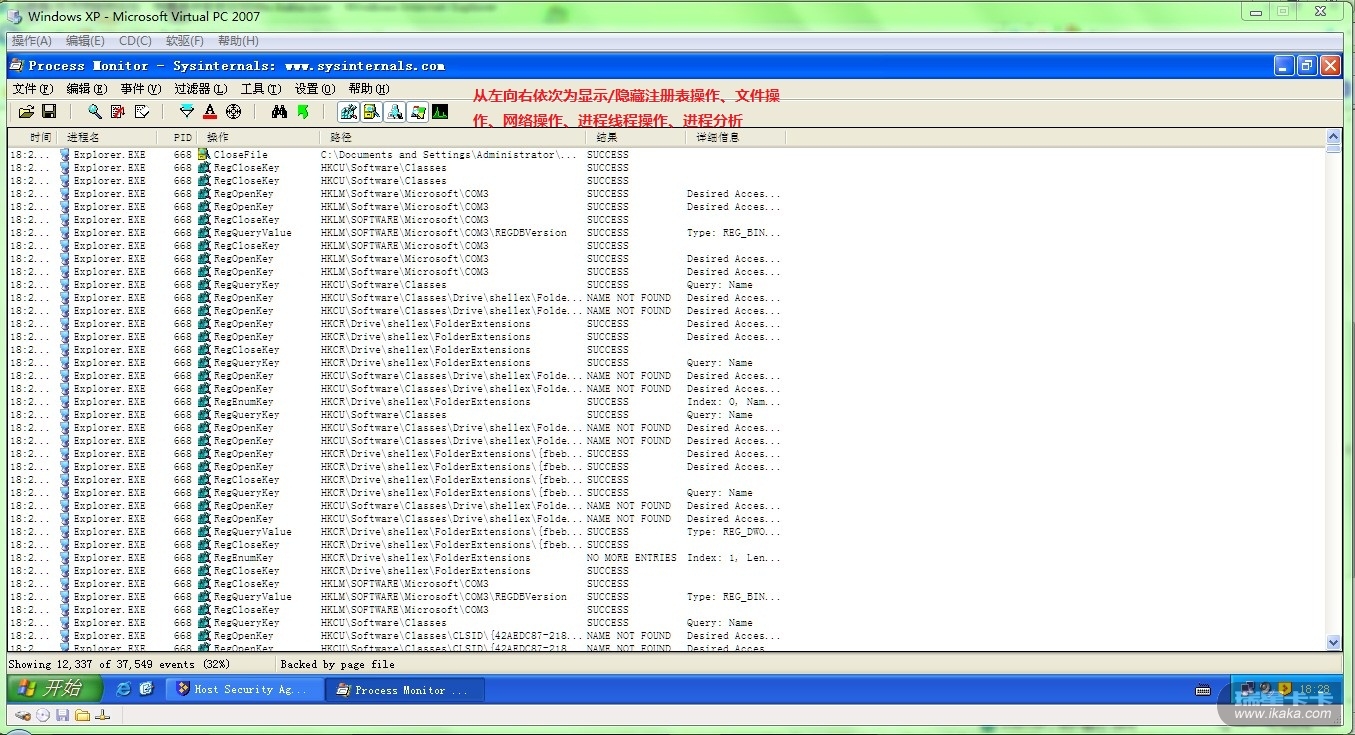1355x735 pixels.
Task: Open the 工具(T) menu
Action: (x=260, y=89)
